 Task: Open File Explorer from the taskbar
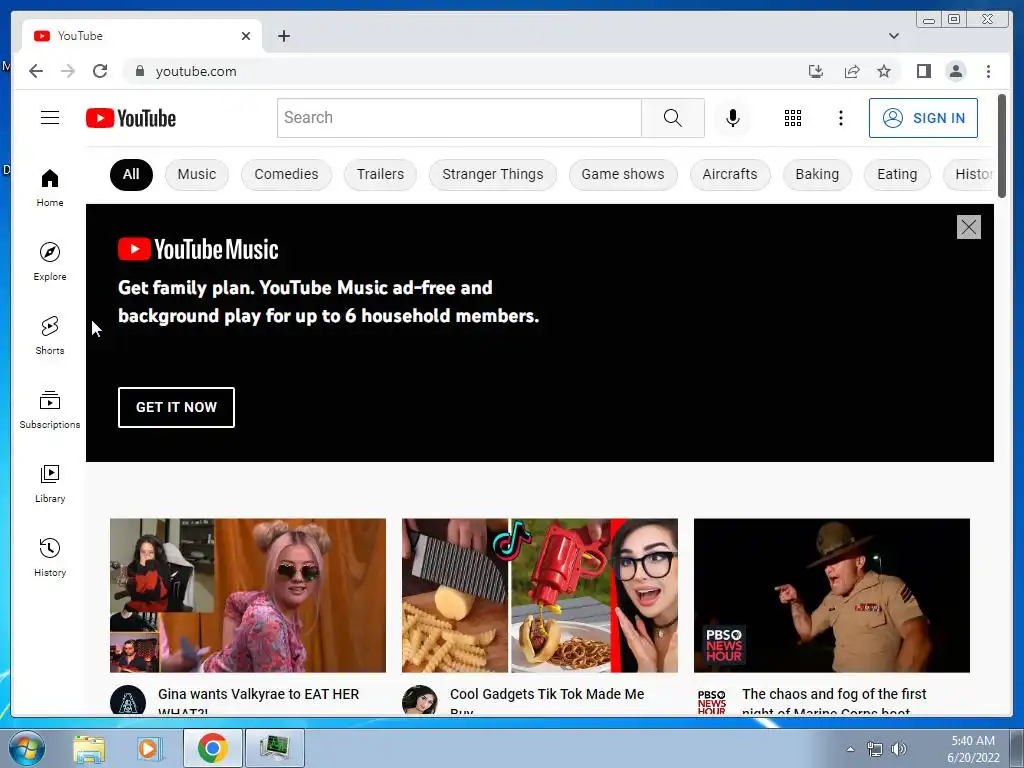(89, 748)
